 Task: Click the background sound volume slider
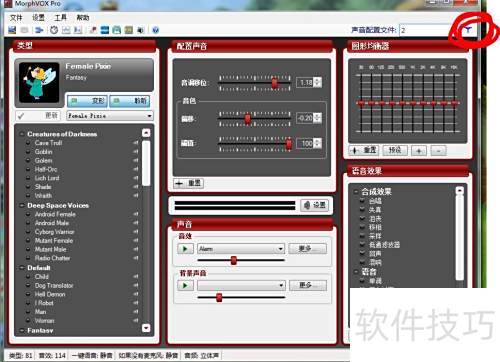tap(219, 297)
